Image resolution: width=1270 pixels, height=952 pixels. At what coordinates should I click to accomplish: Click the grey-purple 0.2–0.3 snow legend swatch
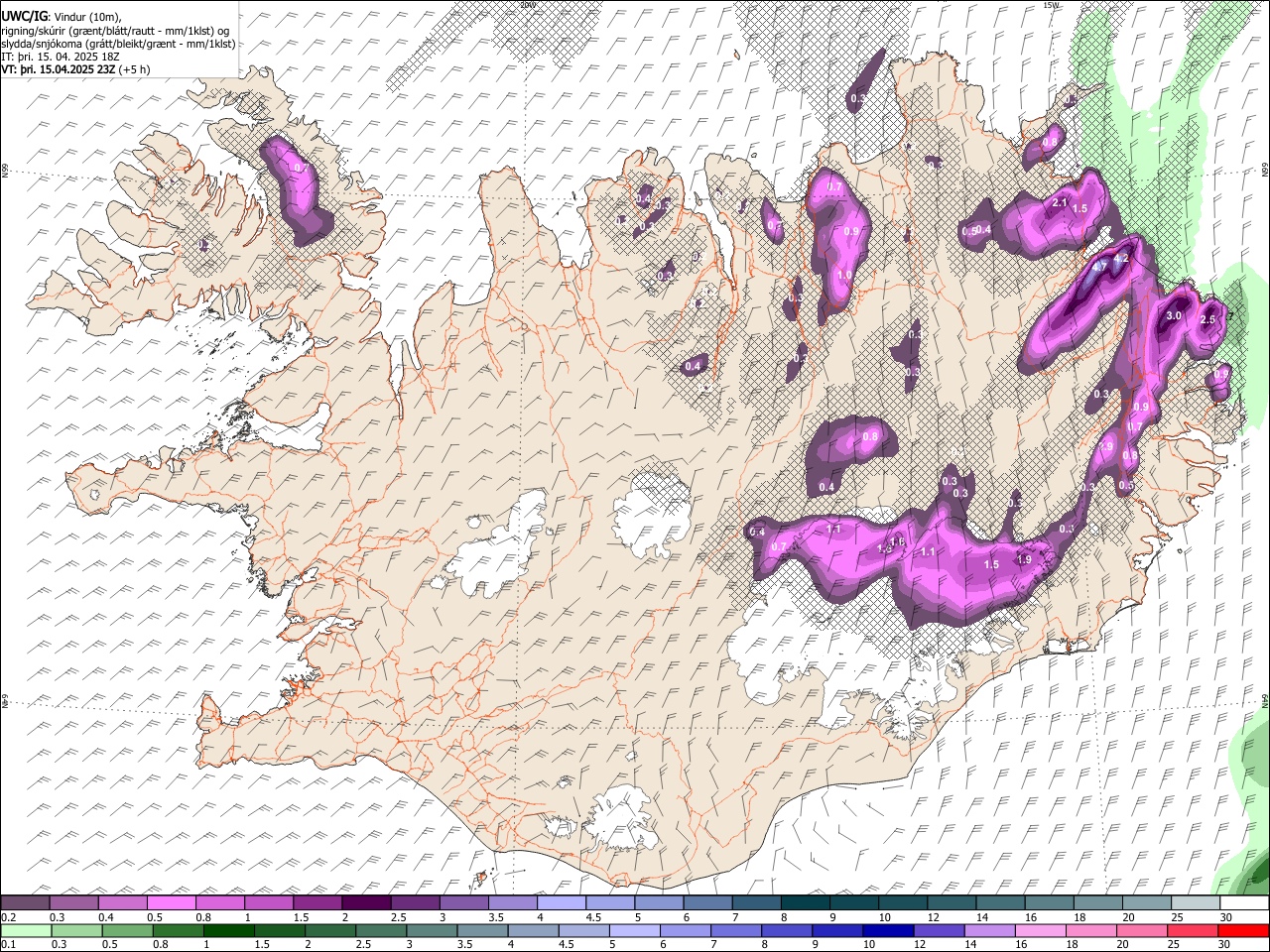25,903
